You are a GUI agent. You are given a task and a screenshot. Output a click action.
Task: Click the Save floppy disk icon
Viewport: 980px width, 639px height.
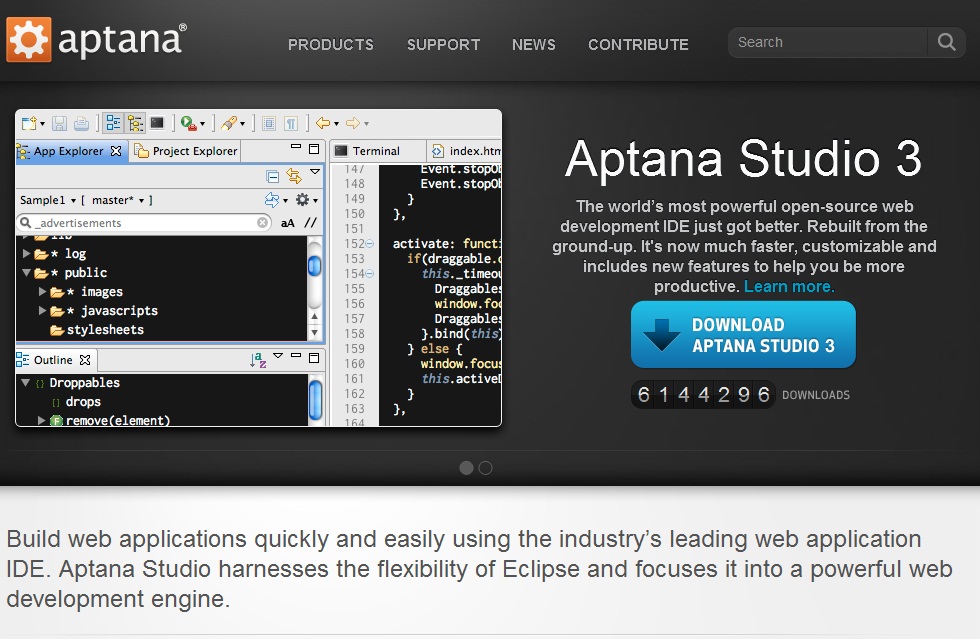click(x=59, y=123)
